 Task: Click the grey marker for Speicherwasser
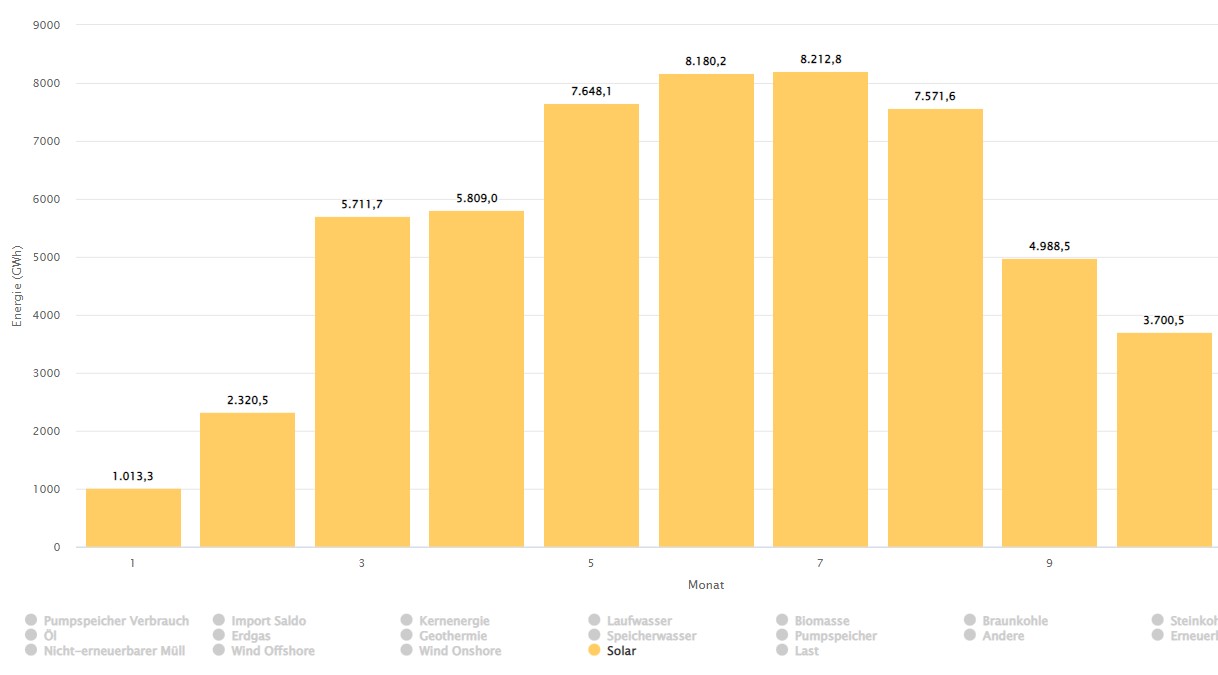click(595, 636)
